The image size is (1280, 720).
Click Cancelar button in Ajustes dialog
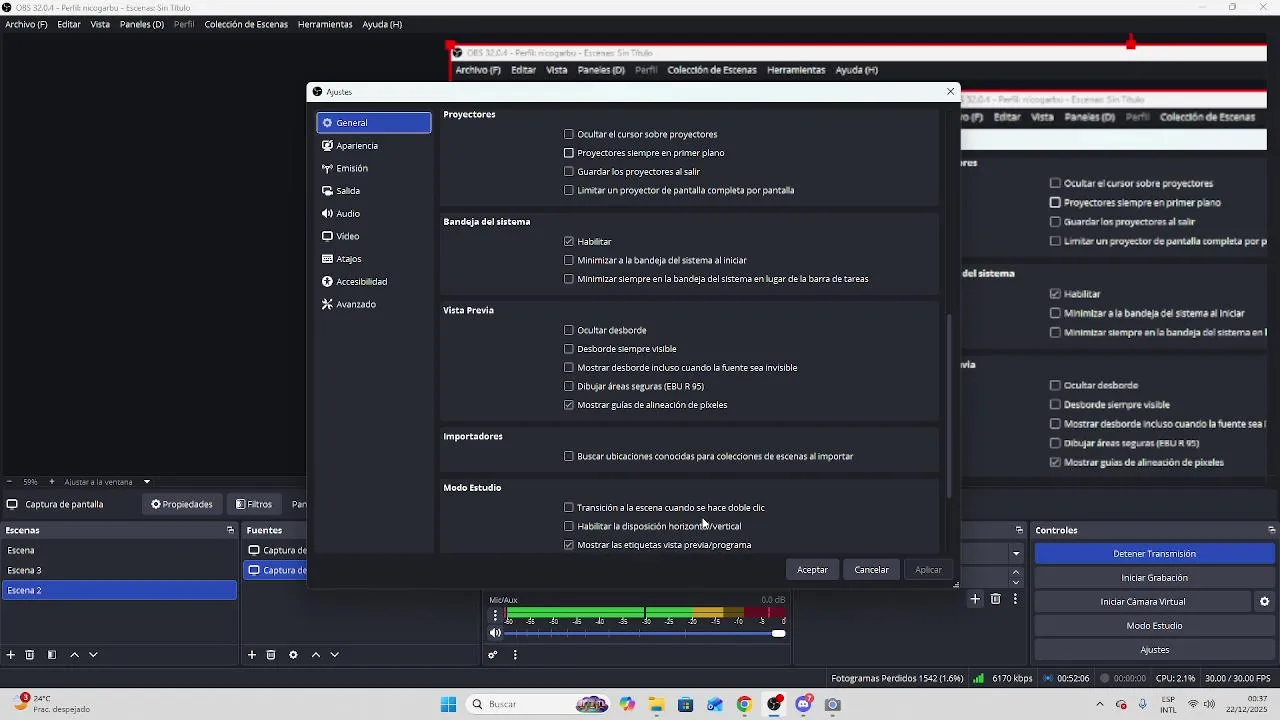(871, 570)
